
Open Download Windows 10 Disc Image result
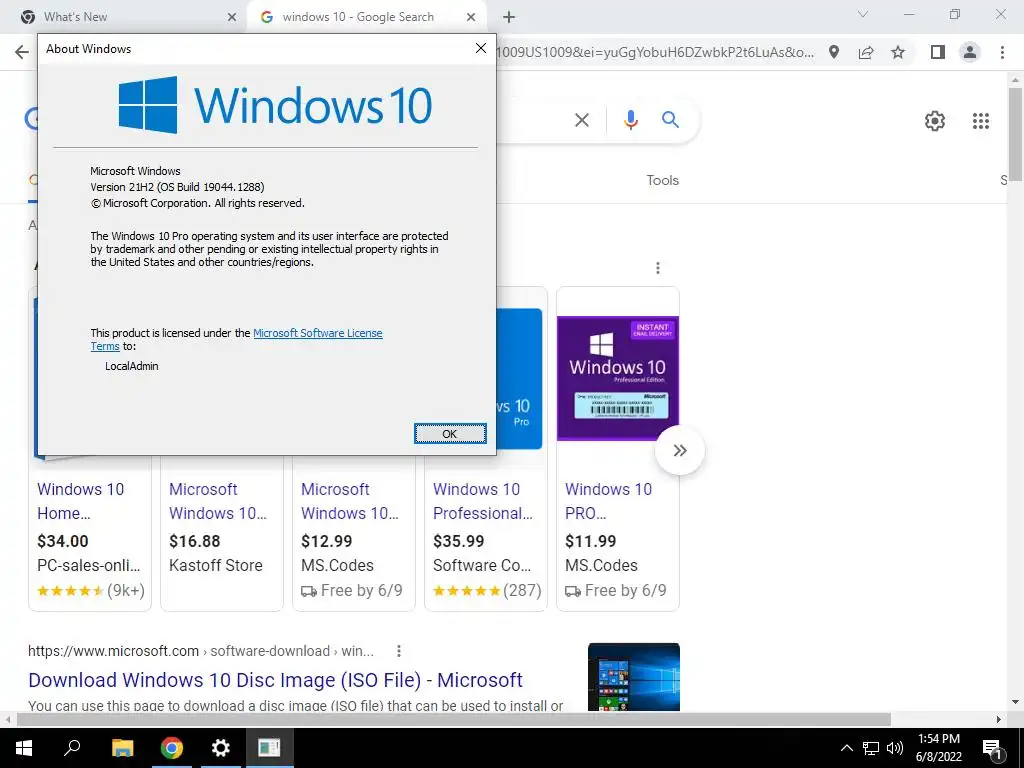pyautogui.click(x=275, y=680)
